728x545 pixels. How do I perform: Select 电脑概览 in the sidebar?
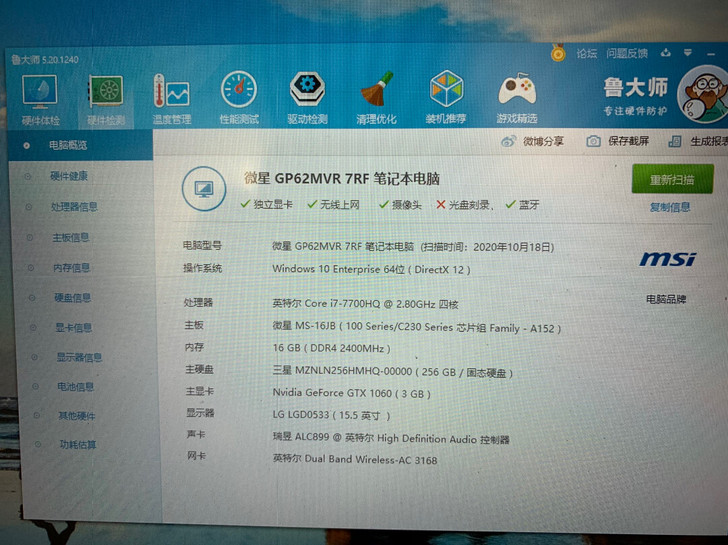click(80, 145)
